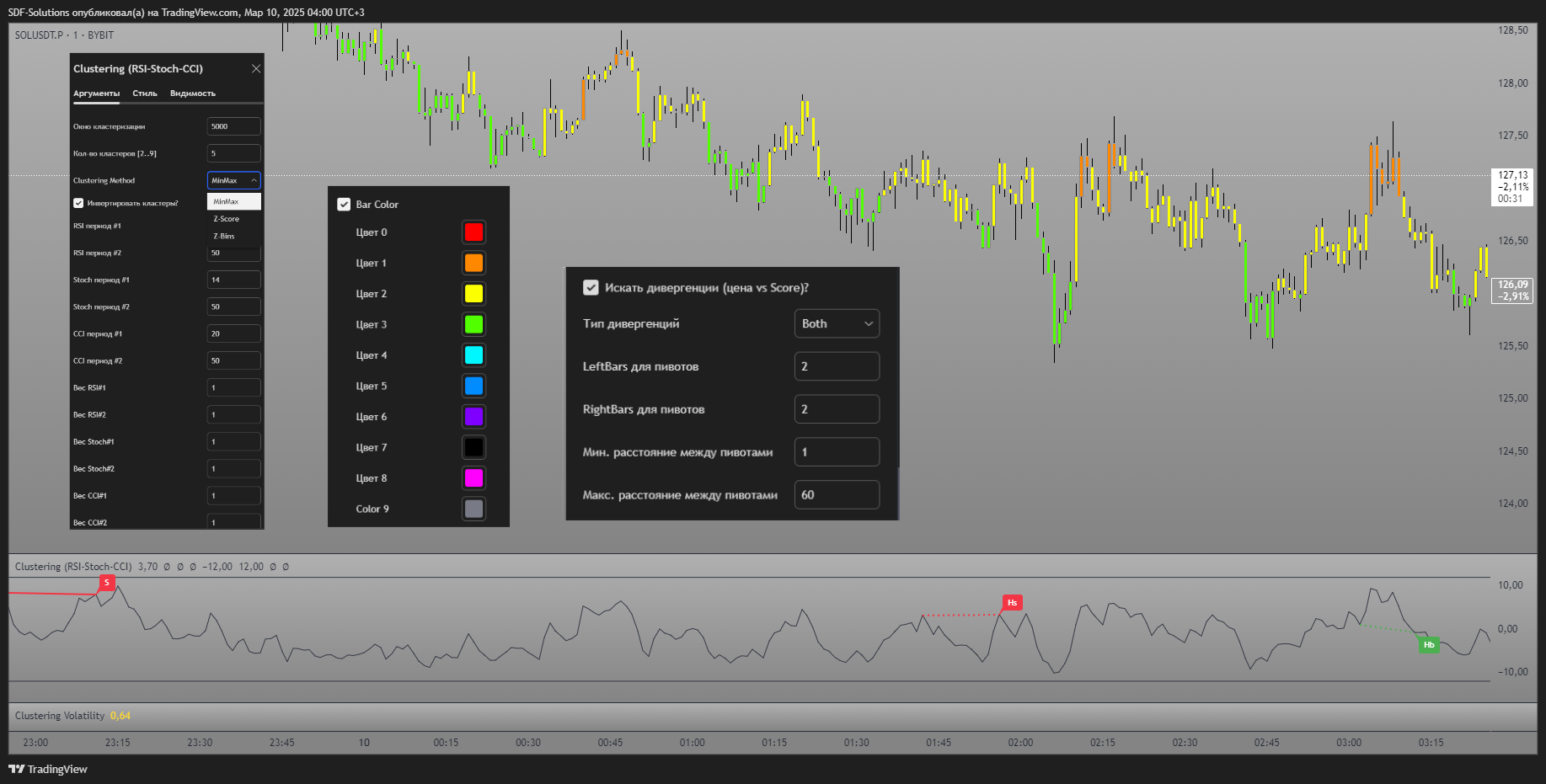Screen dimensions: 1546x784
Task: Switch to the Аргументы tab
Action: [x=96, y=93]
